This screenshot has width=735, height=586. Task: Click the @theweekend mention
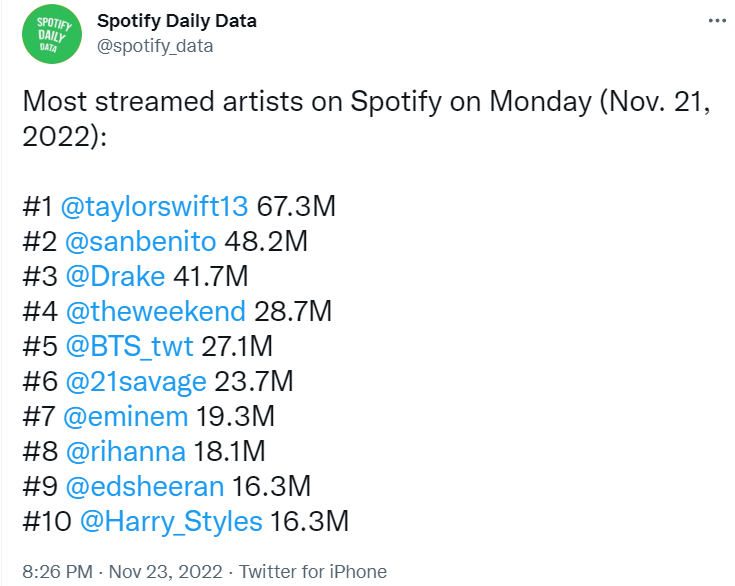pos(155,311)
